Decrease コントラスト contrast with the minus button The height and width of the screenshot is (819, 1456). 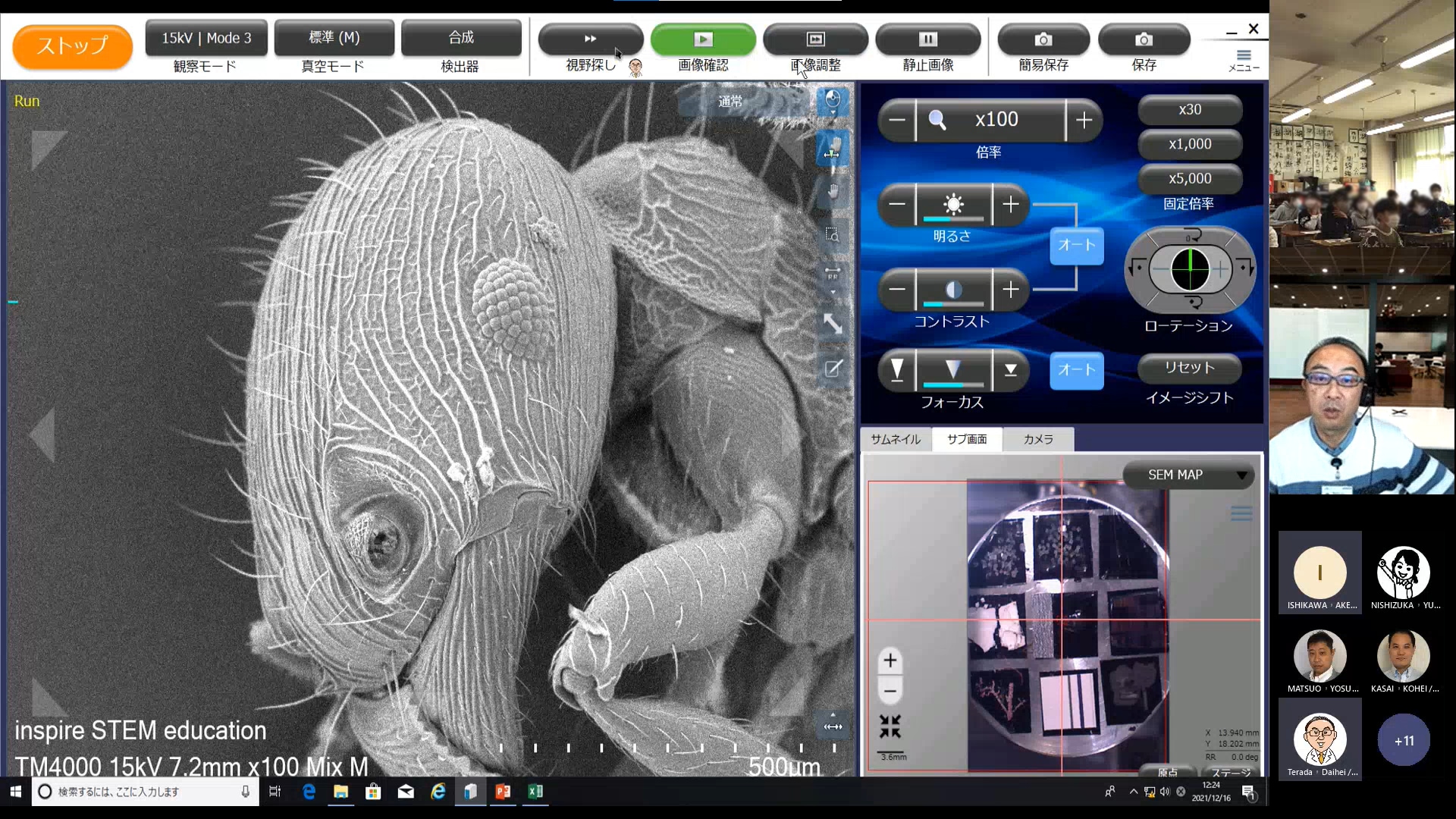pyautogui.click(x=896, y=290)
